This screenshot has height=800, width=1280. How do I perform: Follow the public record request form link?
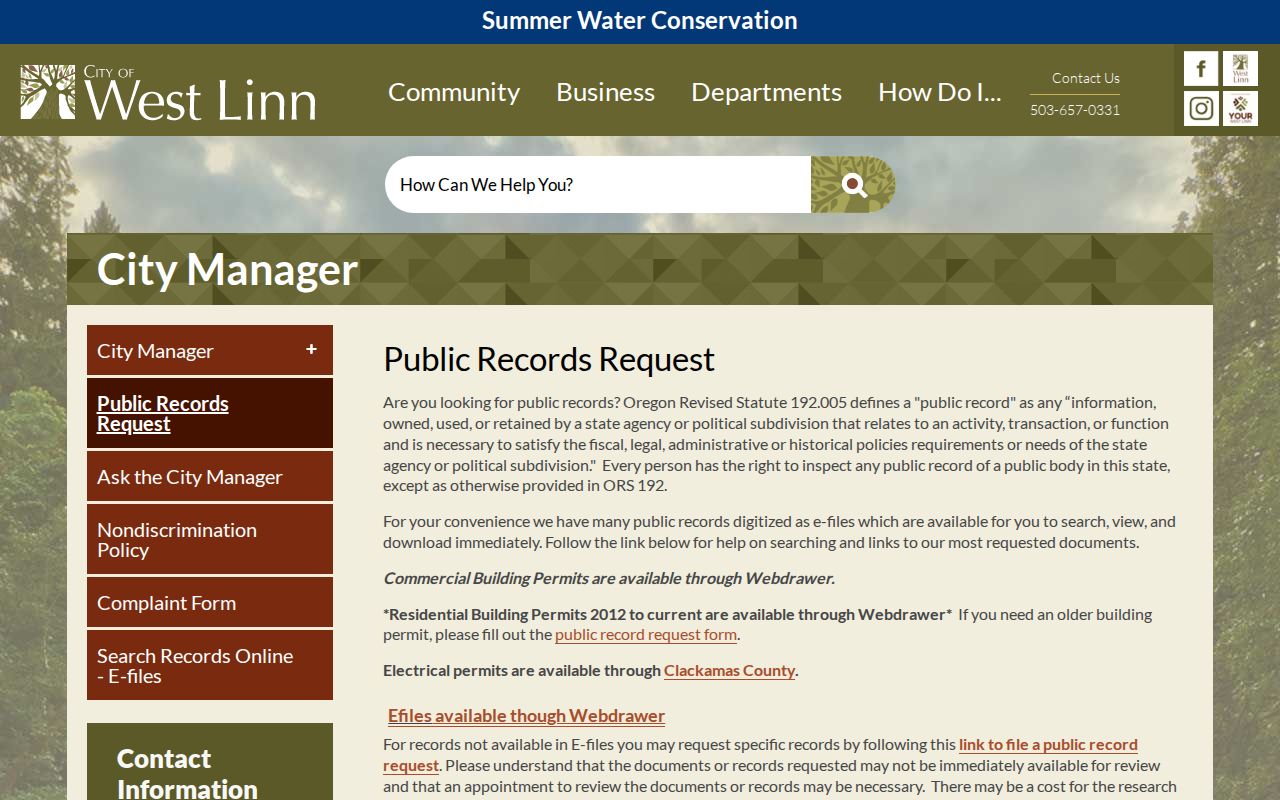(646, 635)
